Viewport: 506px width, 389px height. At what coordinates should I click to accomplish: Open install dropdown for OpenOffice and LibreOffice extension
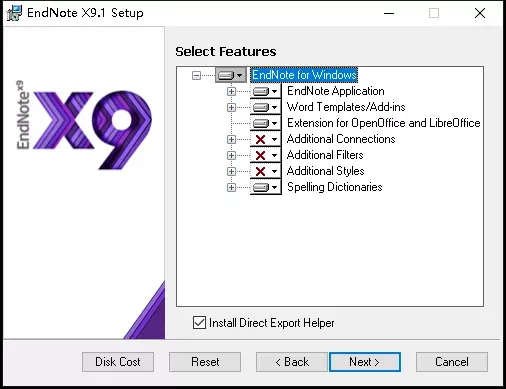266,123
